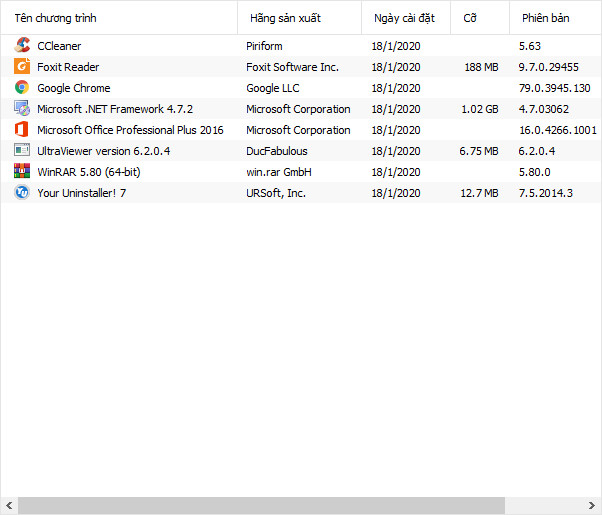Click the 12.7 MB size value
602x515 pixels.
click(x=479, y=193)
